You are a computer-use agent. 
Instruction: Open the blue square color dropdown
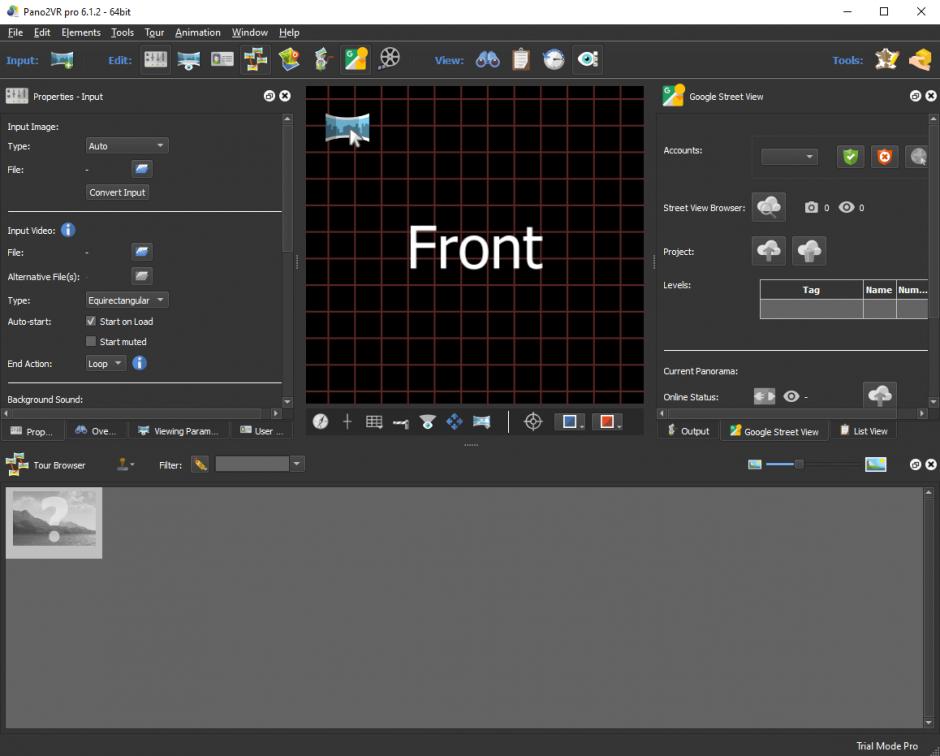point(570,421)
